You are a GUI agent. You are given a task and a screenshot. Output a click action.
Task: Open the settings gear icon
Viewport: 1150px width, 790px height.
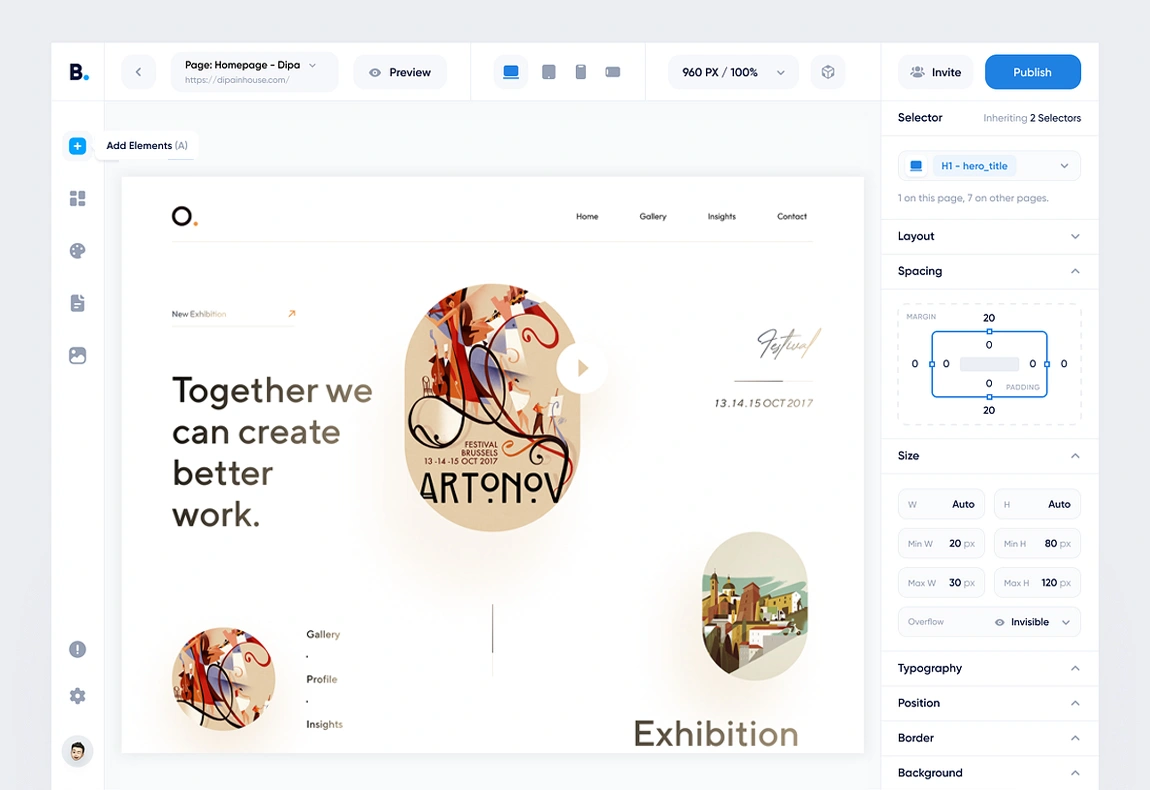77,696
